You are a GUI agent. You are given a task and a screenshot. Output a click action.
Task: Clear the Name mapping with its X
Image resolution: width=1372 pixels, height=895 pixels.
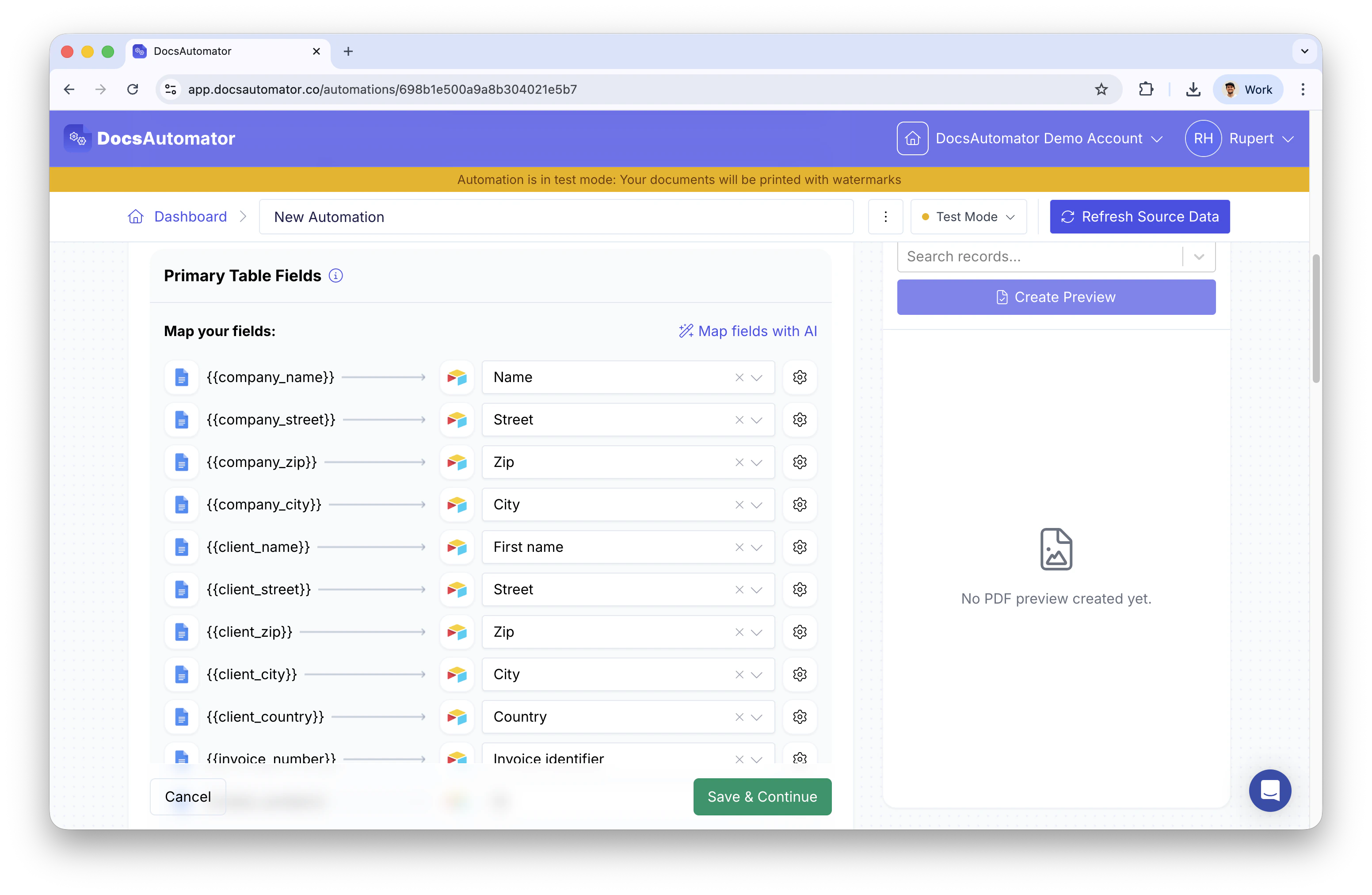click(739, 378)
